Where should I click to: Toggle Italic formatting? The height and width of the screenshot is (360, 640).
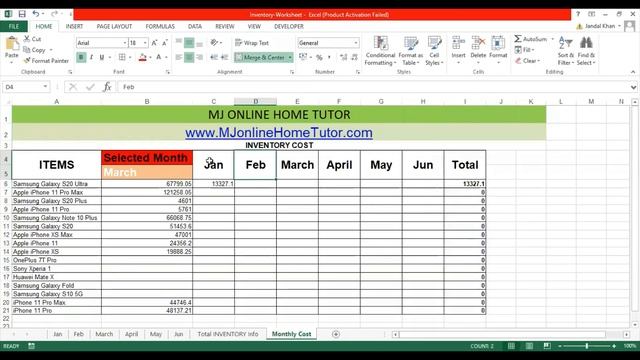(91, 57)
